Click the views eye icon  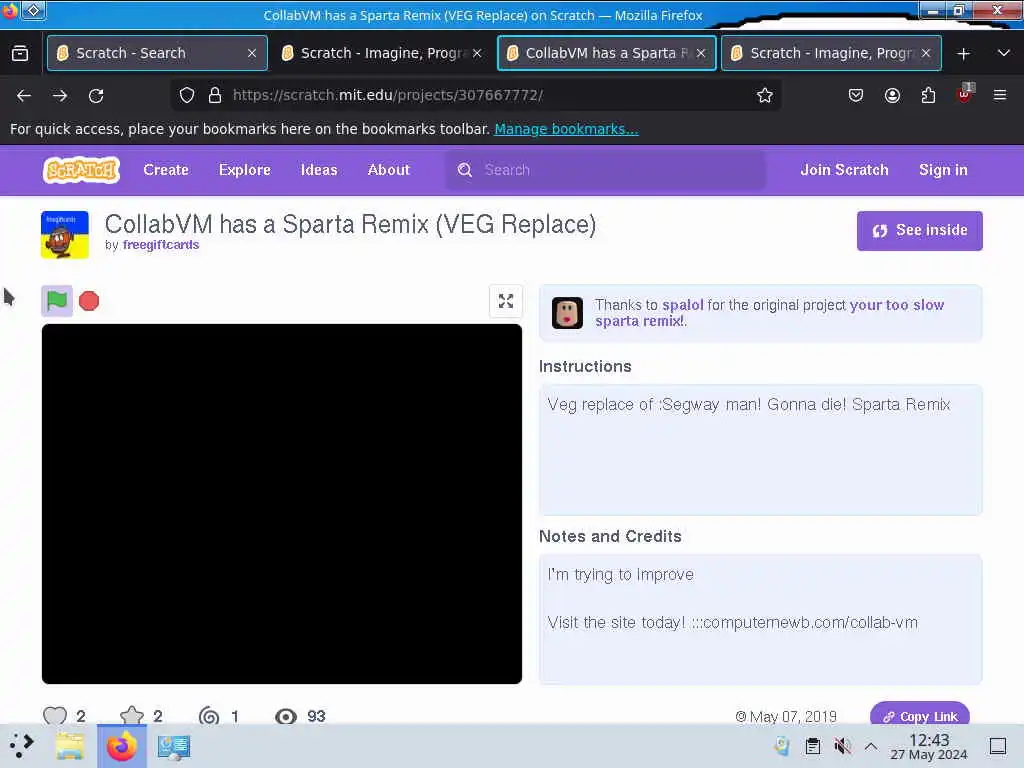coord(285,716)
